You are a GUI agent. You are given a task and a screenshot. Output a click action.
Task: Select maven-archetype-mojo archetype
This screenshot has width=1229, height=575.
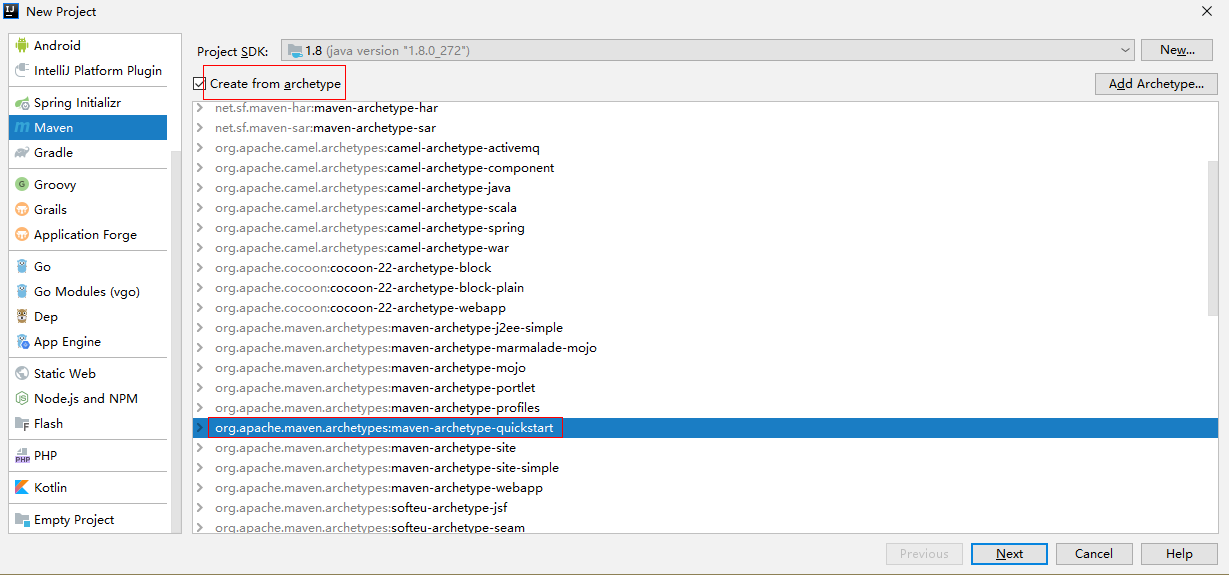tap(705, 368)
